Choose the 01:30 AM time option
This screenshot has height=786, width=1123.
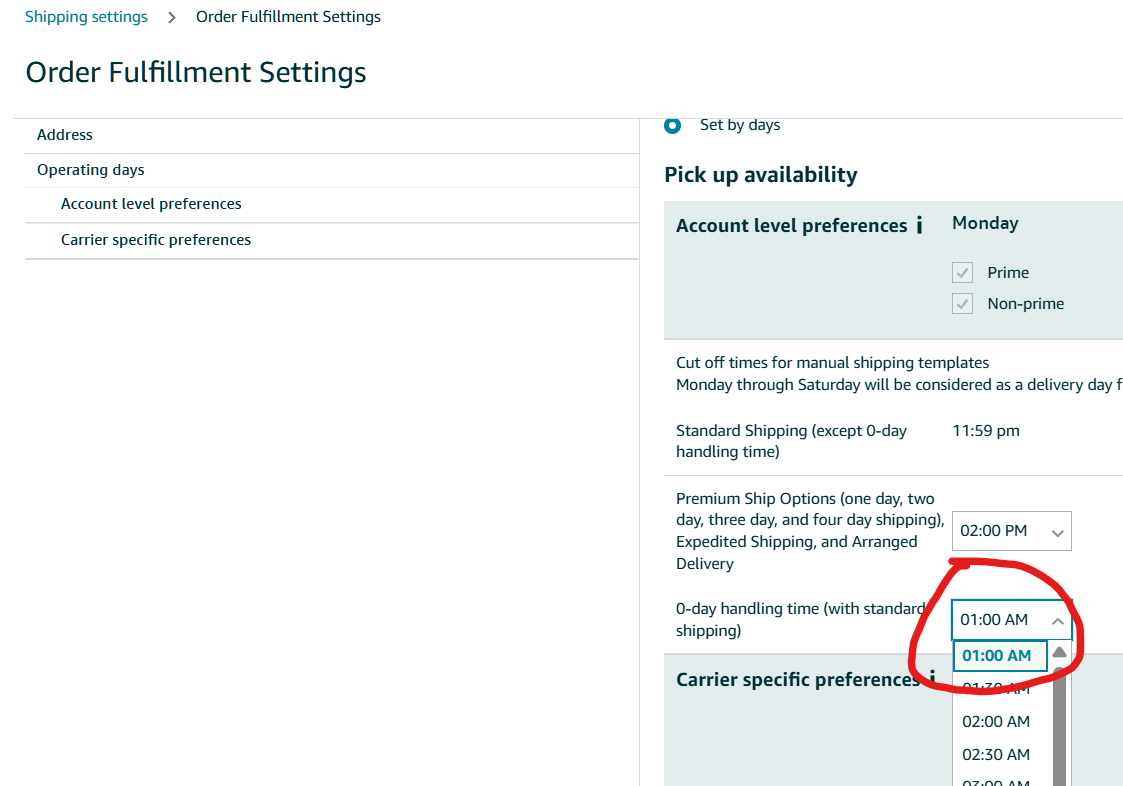pyautogui.click(x=996, y=688)
